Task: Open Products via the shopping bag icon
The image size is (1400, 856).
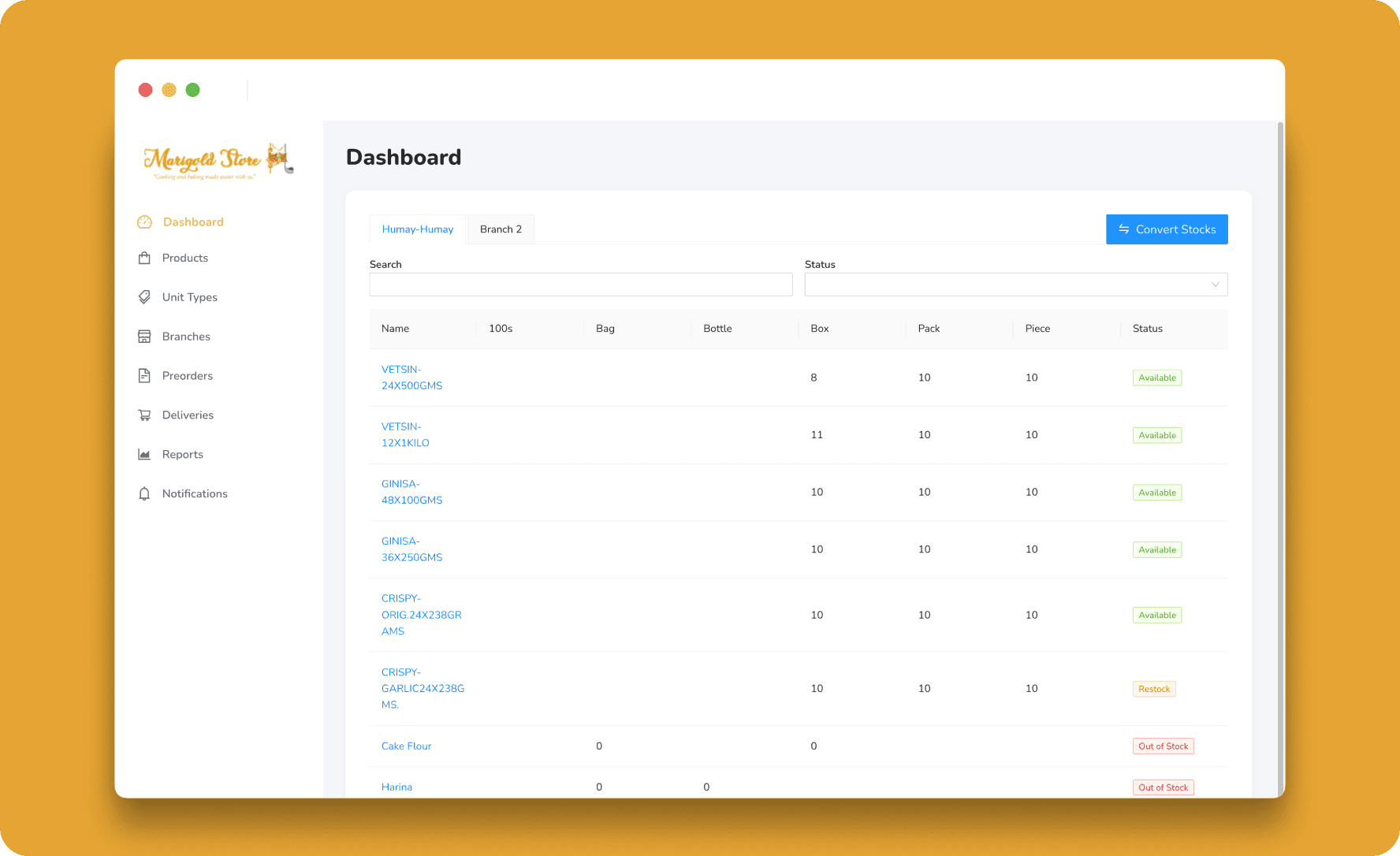Action: tap(145, 258)
